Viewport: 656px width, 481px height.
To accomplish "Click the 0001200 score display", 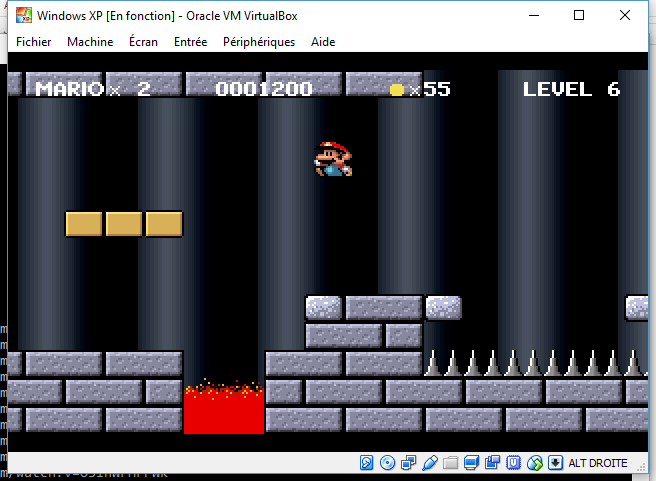I will [264, 89].
